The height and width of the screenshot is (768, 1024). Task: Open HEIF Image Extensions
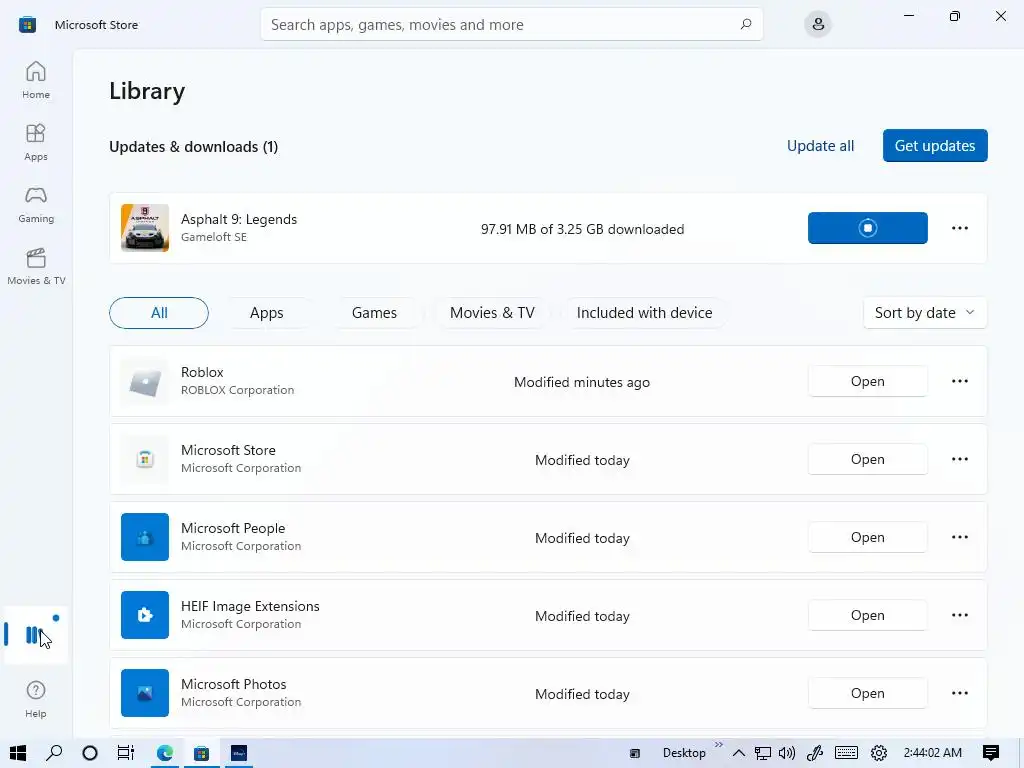[x=867, y=615]
